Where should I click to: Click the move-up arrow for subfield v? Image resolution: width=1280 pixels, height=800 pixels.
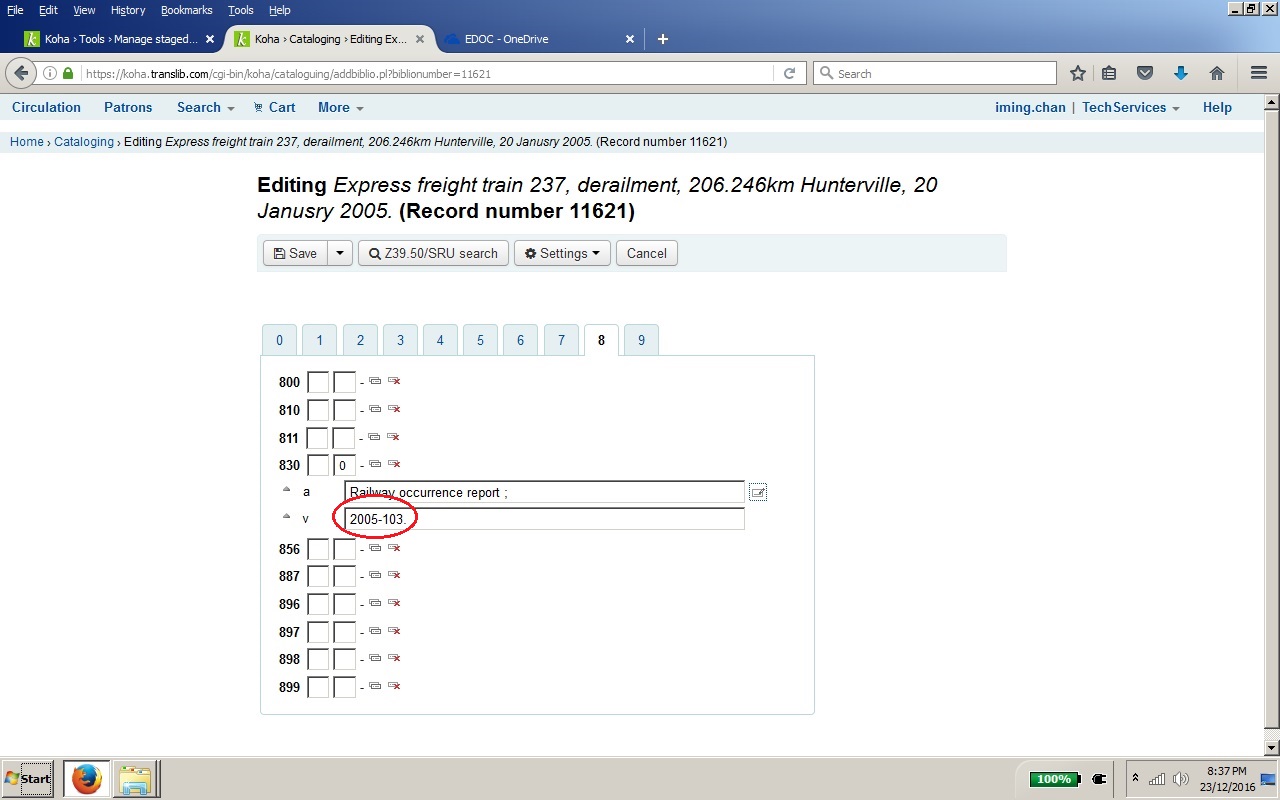(x=287, y=517)
